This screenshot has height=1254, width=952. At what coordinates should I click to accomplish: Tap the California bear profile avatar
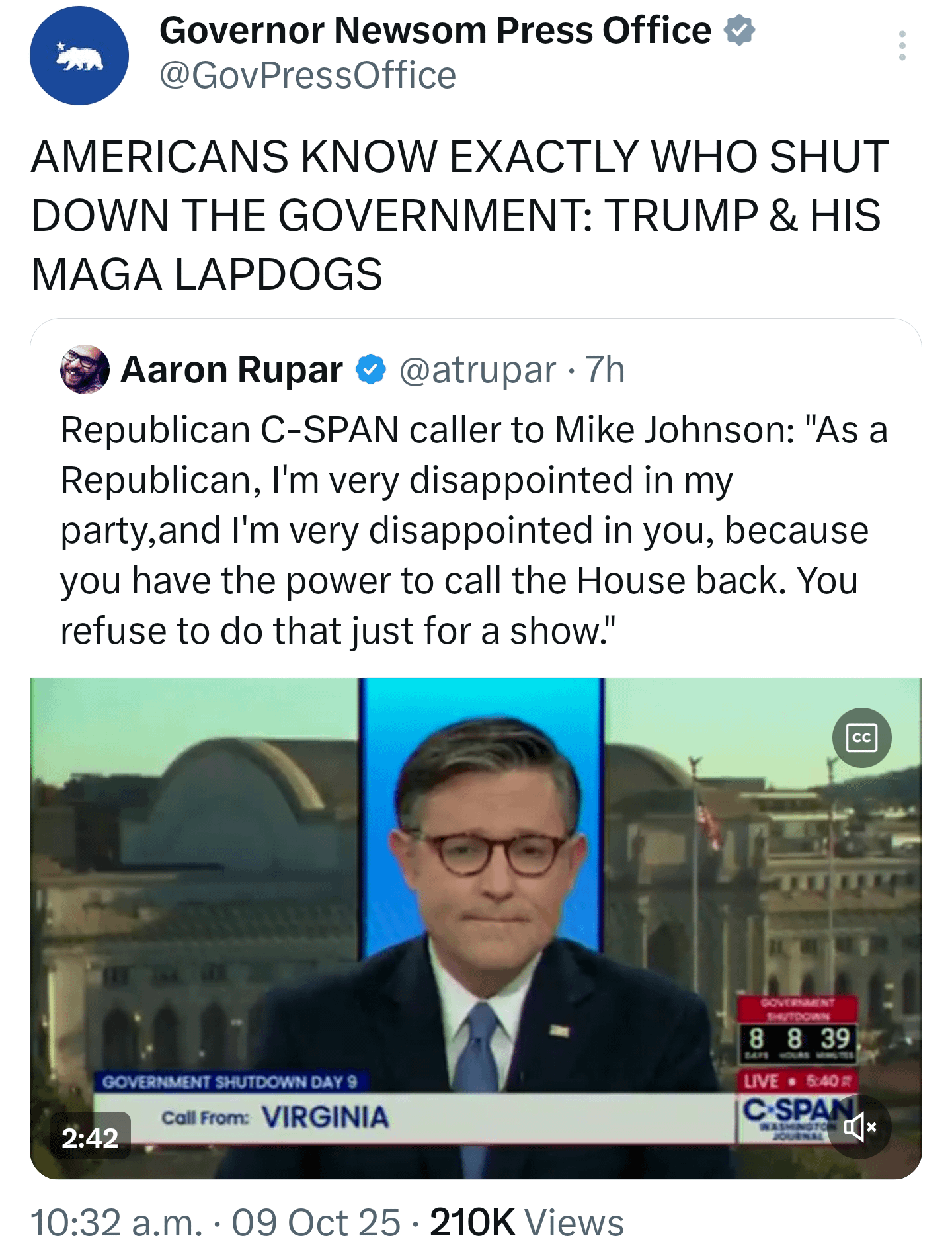[x=79, y=56]
